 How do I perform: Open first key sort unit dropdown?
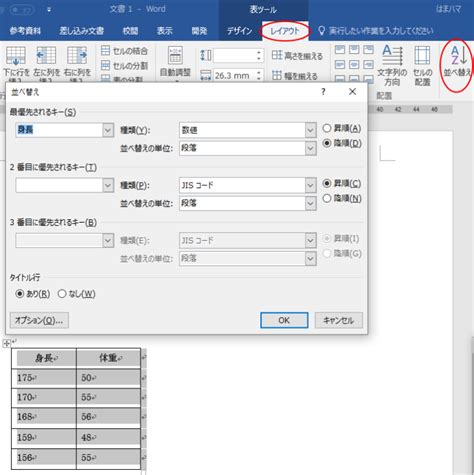click(310, 148)
